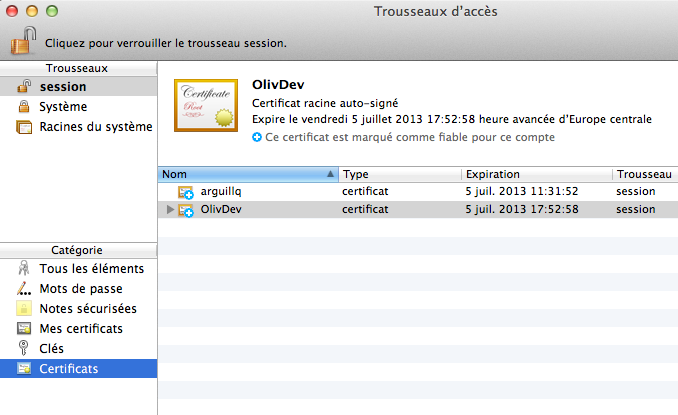This screenshot has width=678, height=415.
Task: Select Mots de passe category
Action: click(x=80, y=289)
